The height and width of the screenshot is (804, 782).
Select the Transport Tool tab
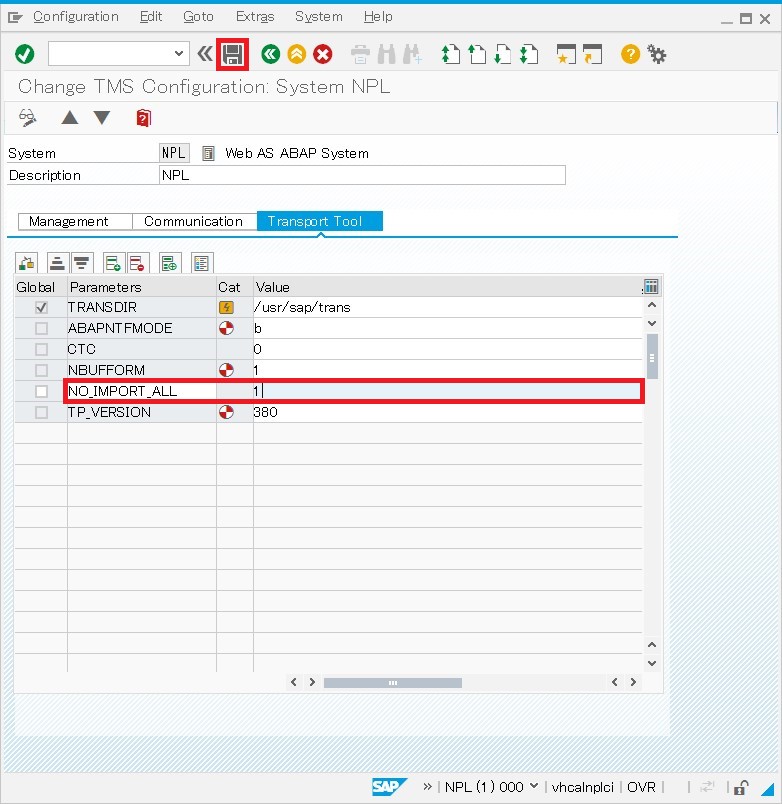point(320,222)
